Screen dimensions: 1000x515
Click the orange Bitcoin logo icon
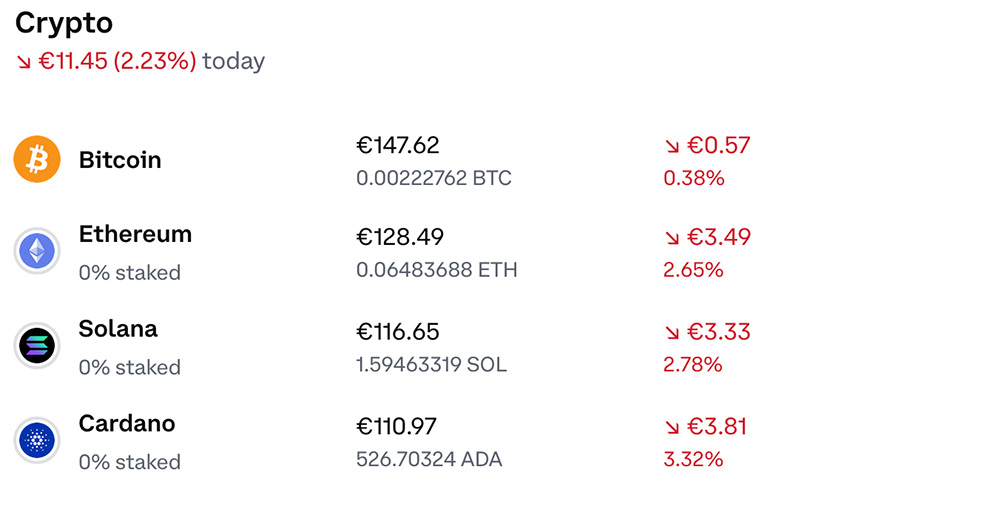pos(37,160)
